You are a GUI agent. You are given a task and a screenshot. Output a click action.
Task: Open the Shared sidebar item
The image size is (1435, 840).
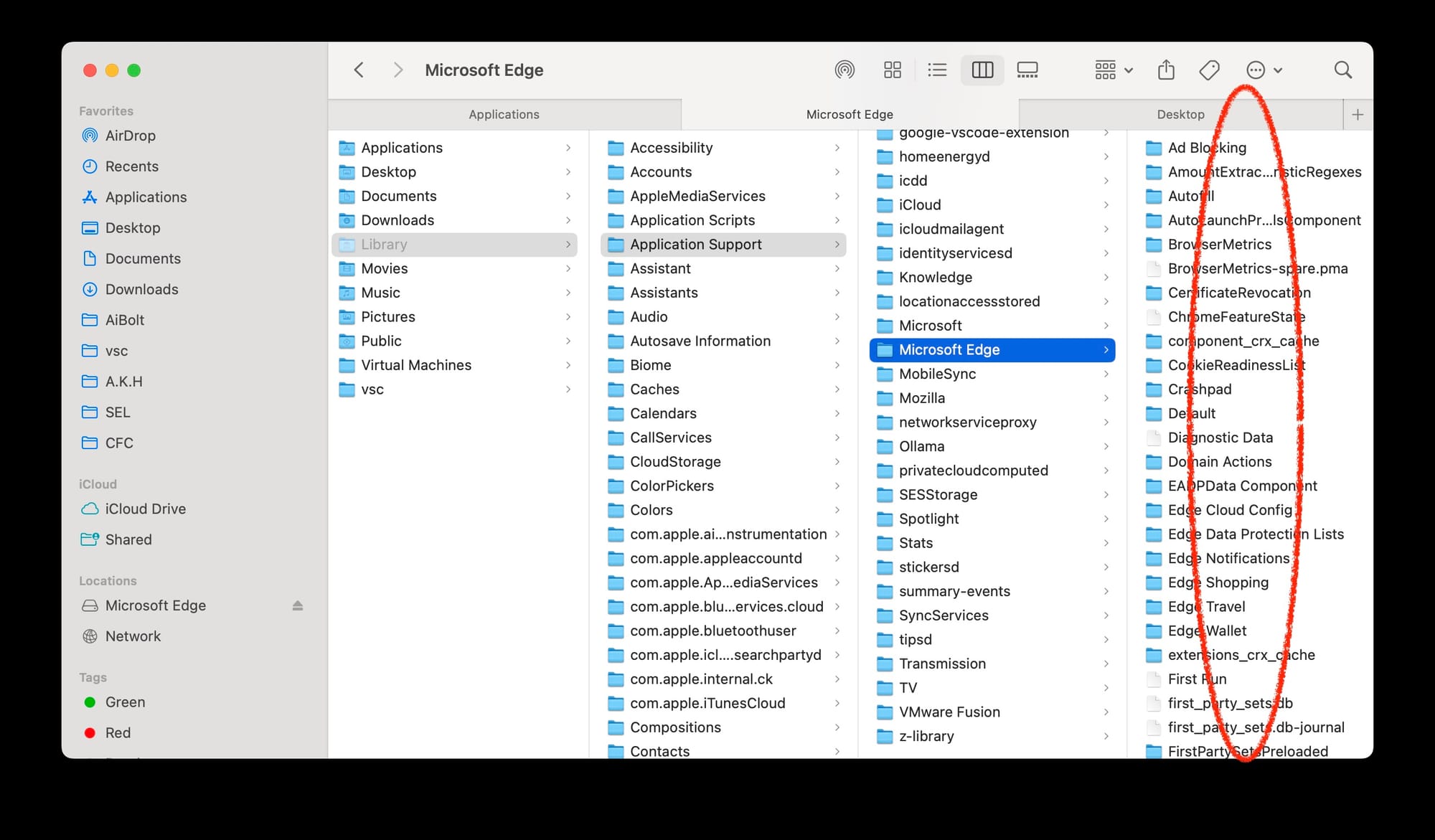(128, 539)
